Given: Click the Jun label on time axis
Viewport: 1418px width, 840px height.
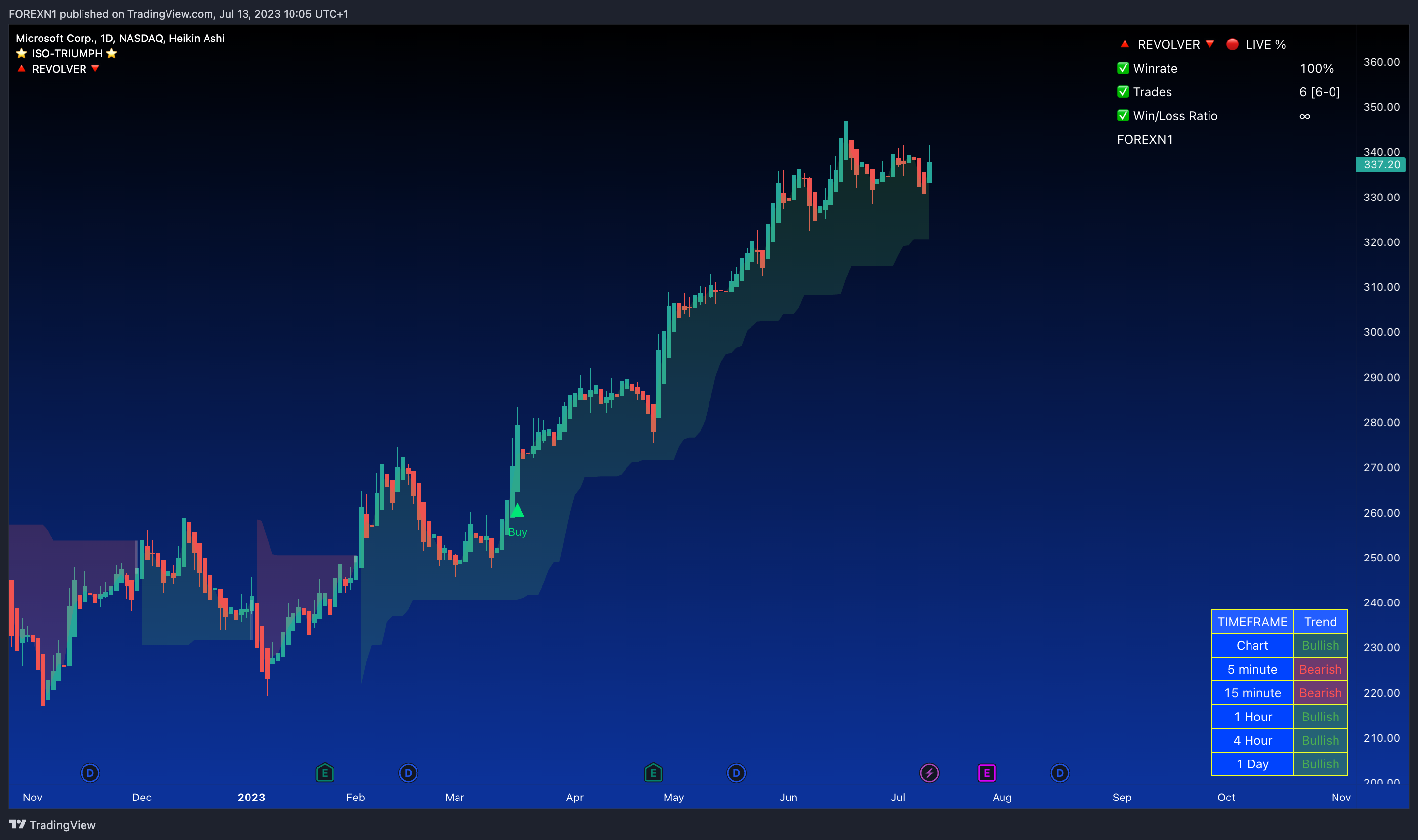Looking at the screenshot, I should (788, 797).
